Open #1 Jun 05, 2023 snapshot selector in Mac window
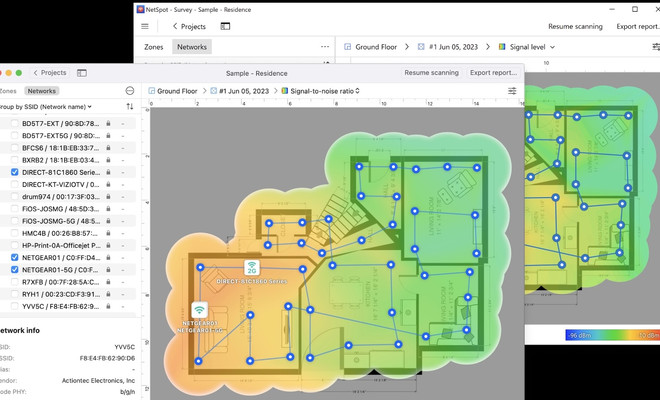Screen dimensions: 660x400 [244, 91]
